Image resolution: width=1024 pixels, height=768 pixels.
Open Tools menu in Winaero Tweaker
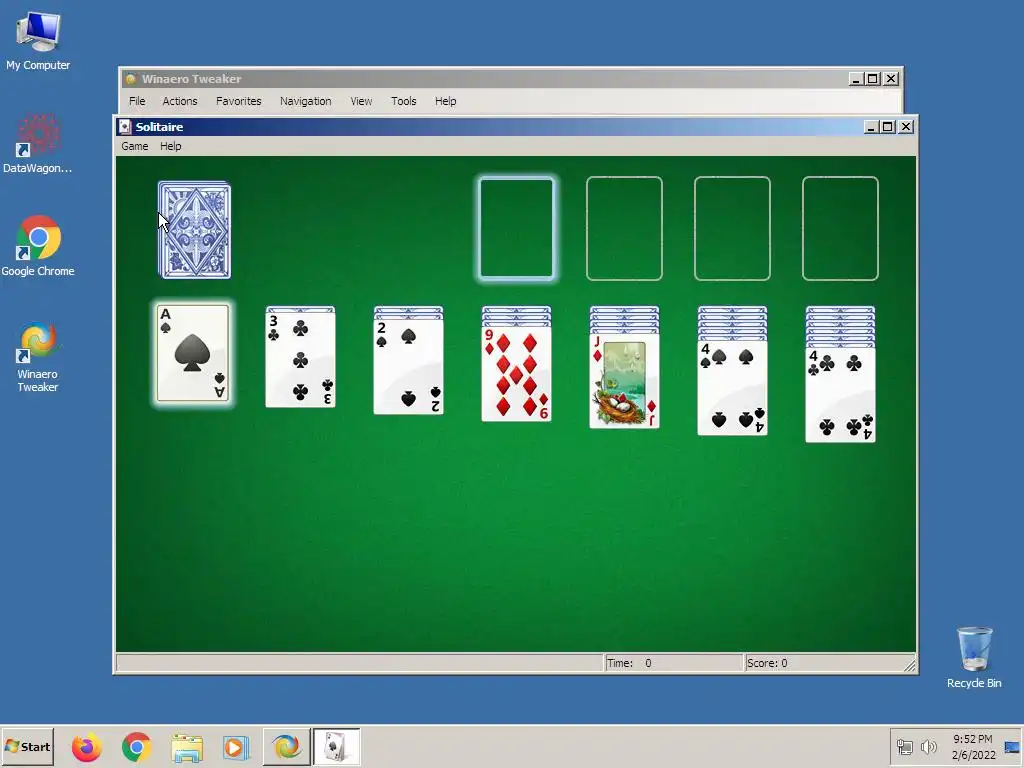pos(404,101)
